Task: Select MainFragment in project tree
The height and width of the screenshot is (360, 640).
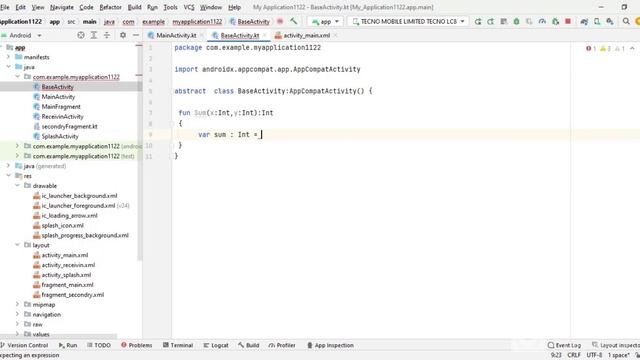Action: (x=61, y=107)
